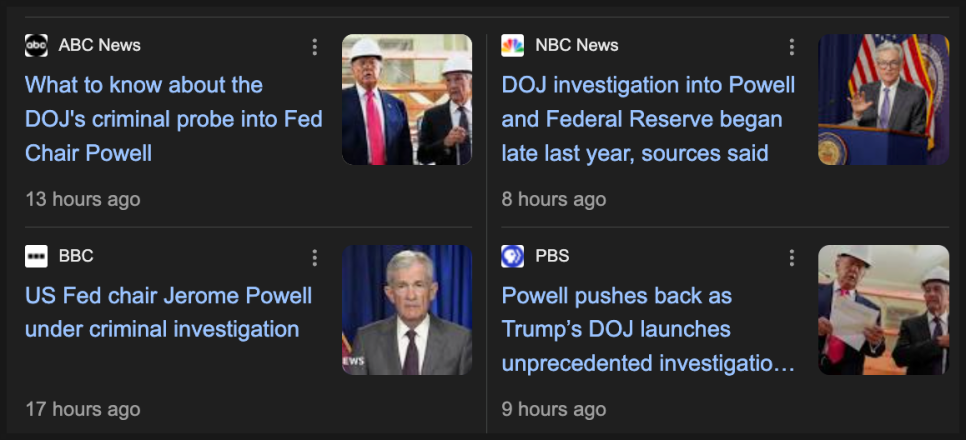This screenshot has width=966, height=440.
Task: Open the "US Fed chair Jerome Powell under criminal investigation" headline
Action: (x=168, y=312)
